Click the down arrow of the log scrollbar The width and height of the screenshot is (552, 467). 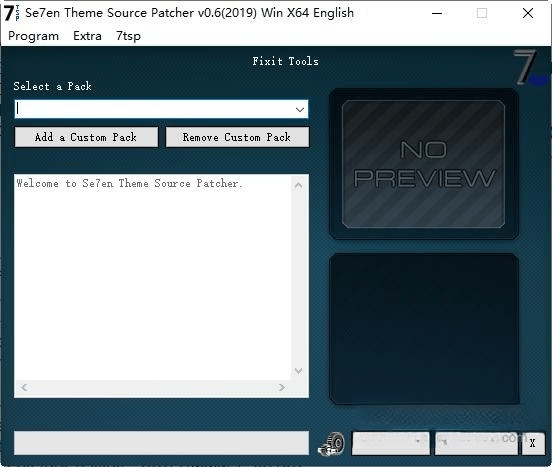(x=299, y=371)
